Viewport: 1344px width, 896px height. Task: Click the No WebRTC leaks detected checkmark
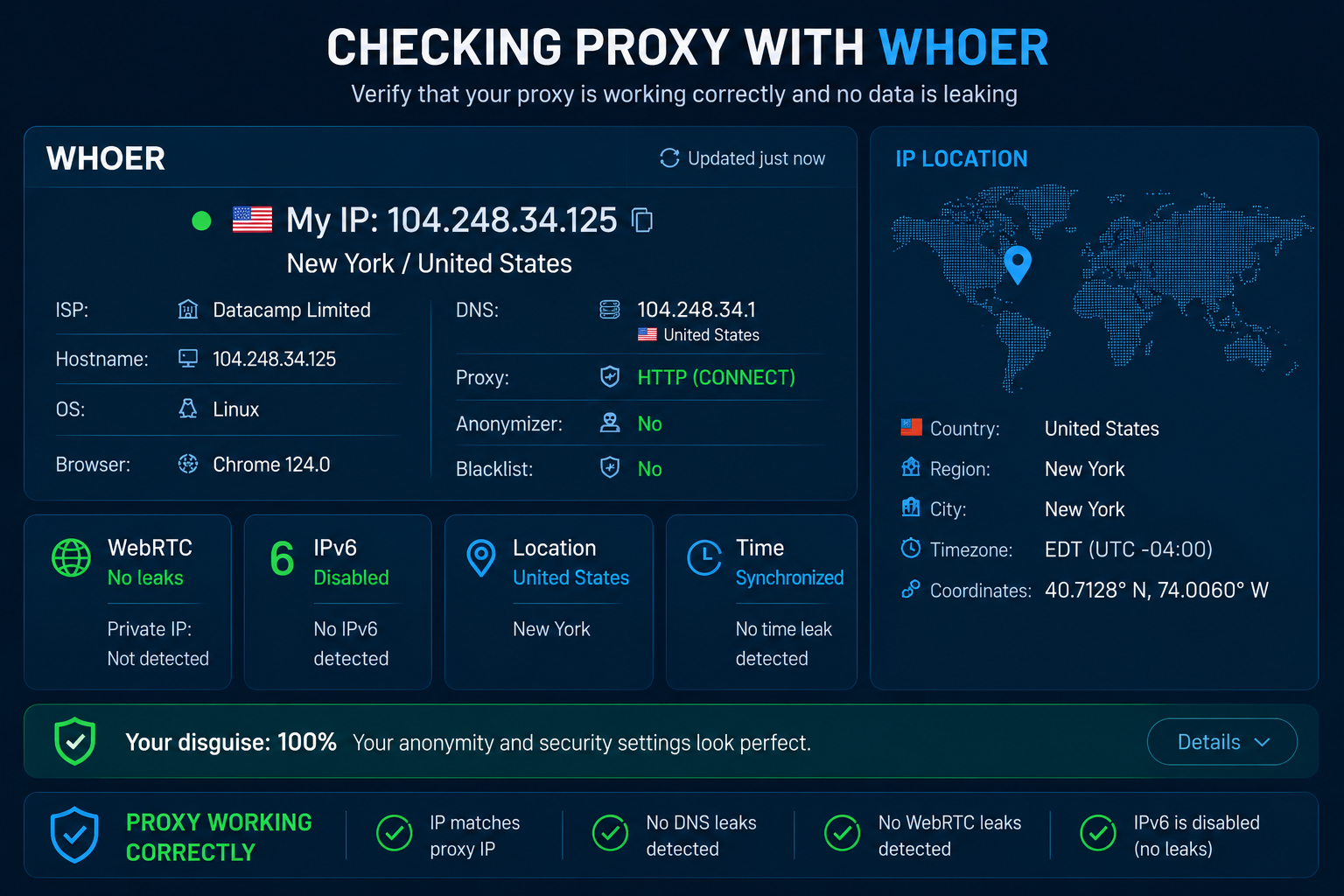[843, 833]
